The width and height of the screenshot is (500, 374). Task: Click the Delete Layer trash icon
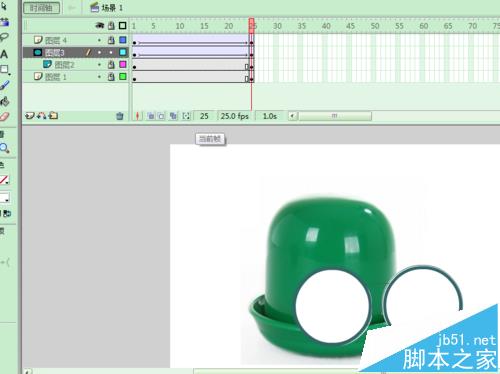click(x=120, y=116)
